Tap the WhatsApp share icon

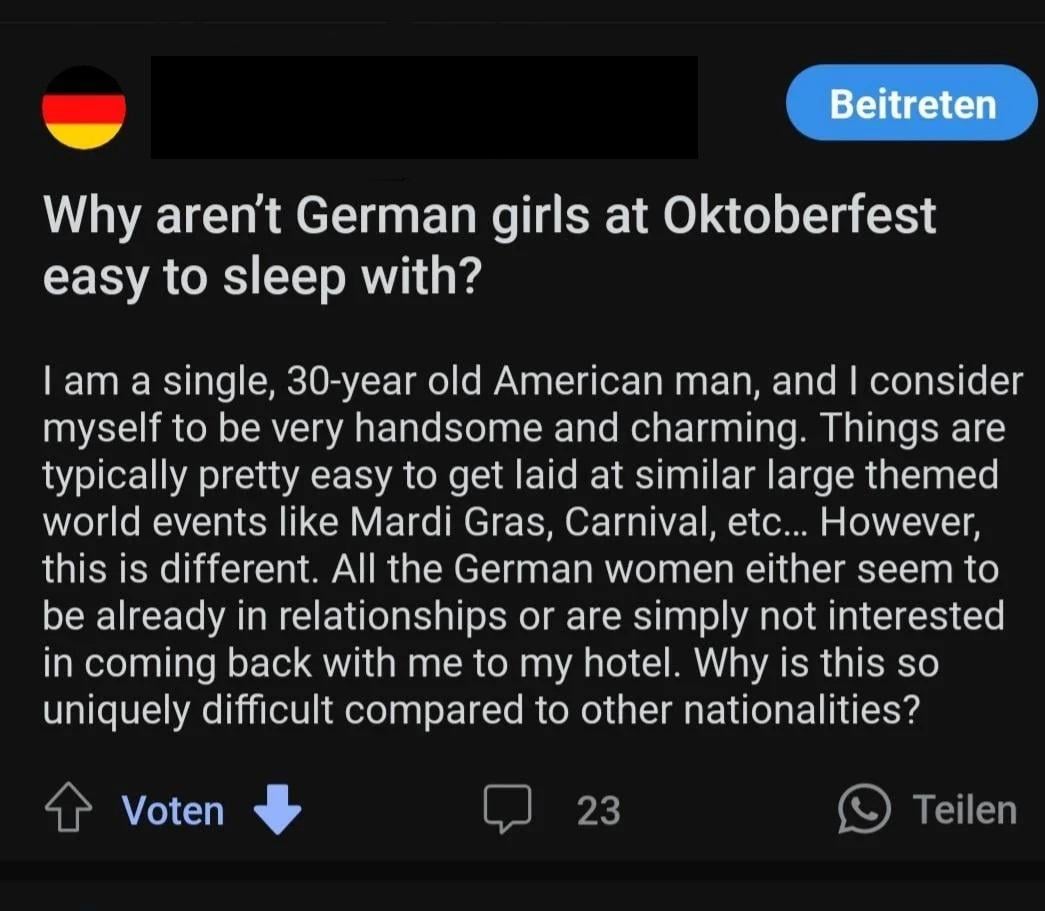(x=863, y=810)
